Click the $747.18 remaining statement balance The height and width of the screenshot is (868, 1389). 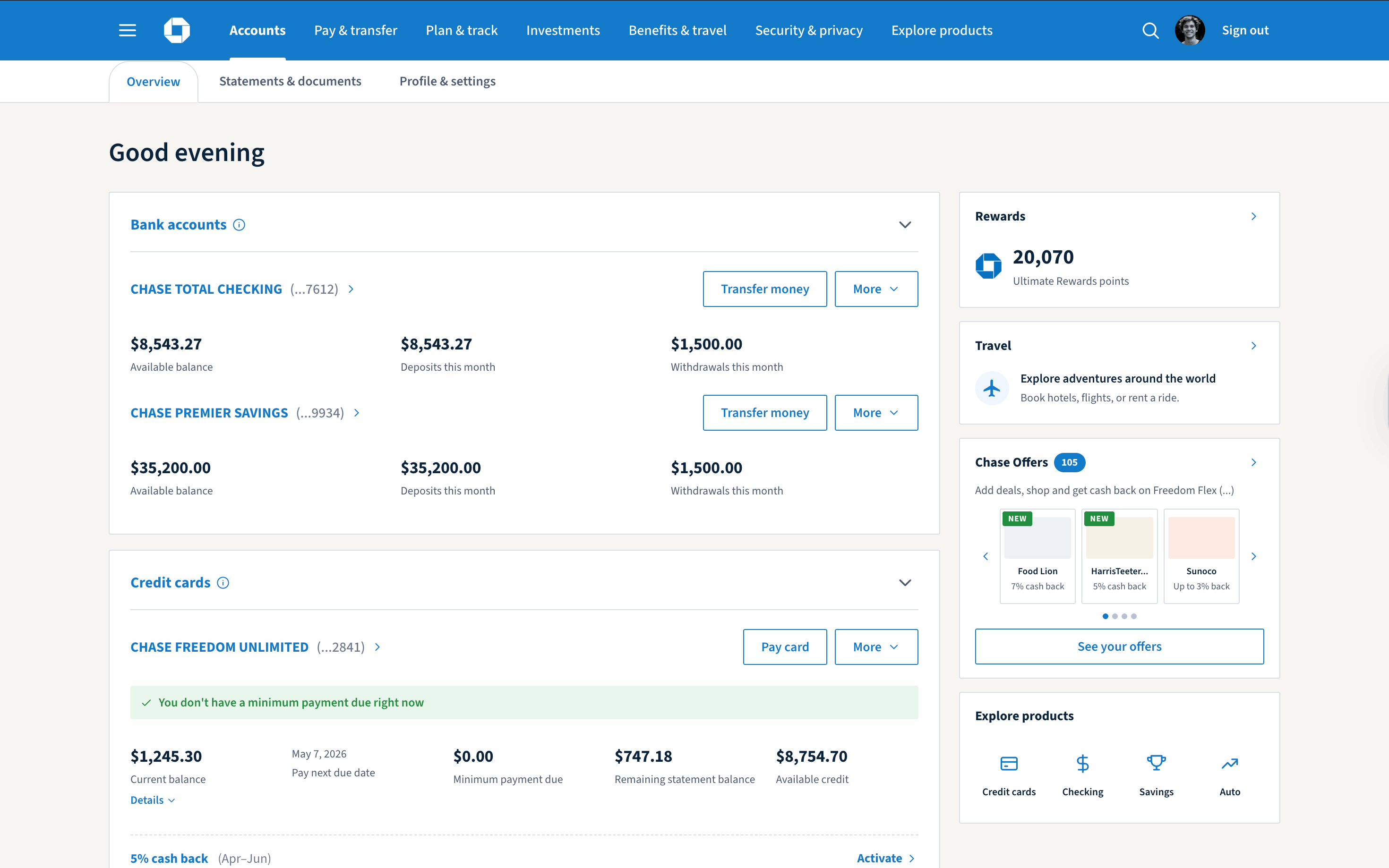point(643,757)
